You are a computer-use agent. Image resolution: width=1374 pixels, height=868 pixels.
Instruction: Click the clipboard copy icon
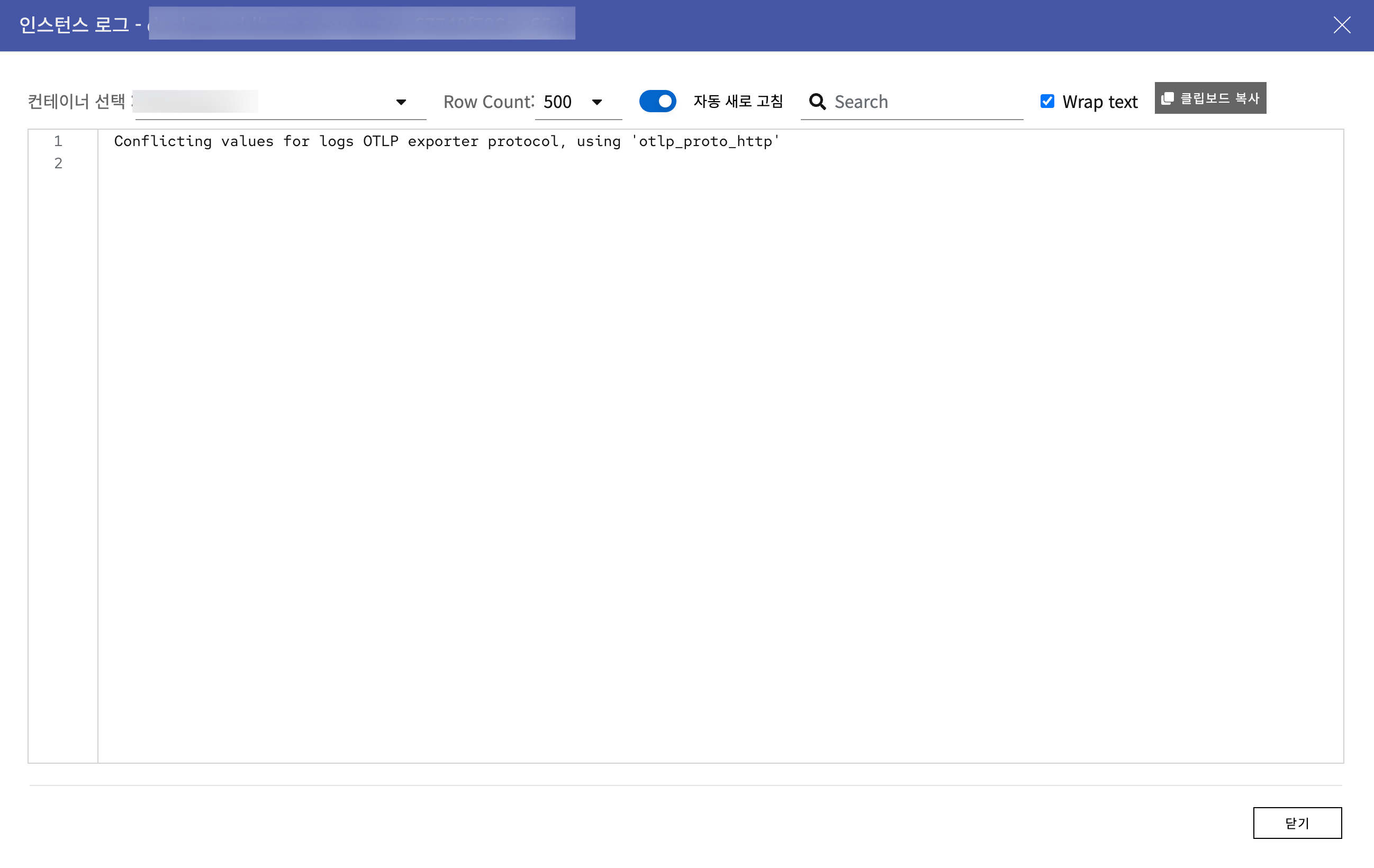[1168, 98]
